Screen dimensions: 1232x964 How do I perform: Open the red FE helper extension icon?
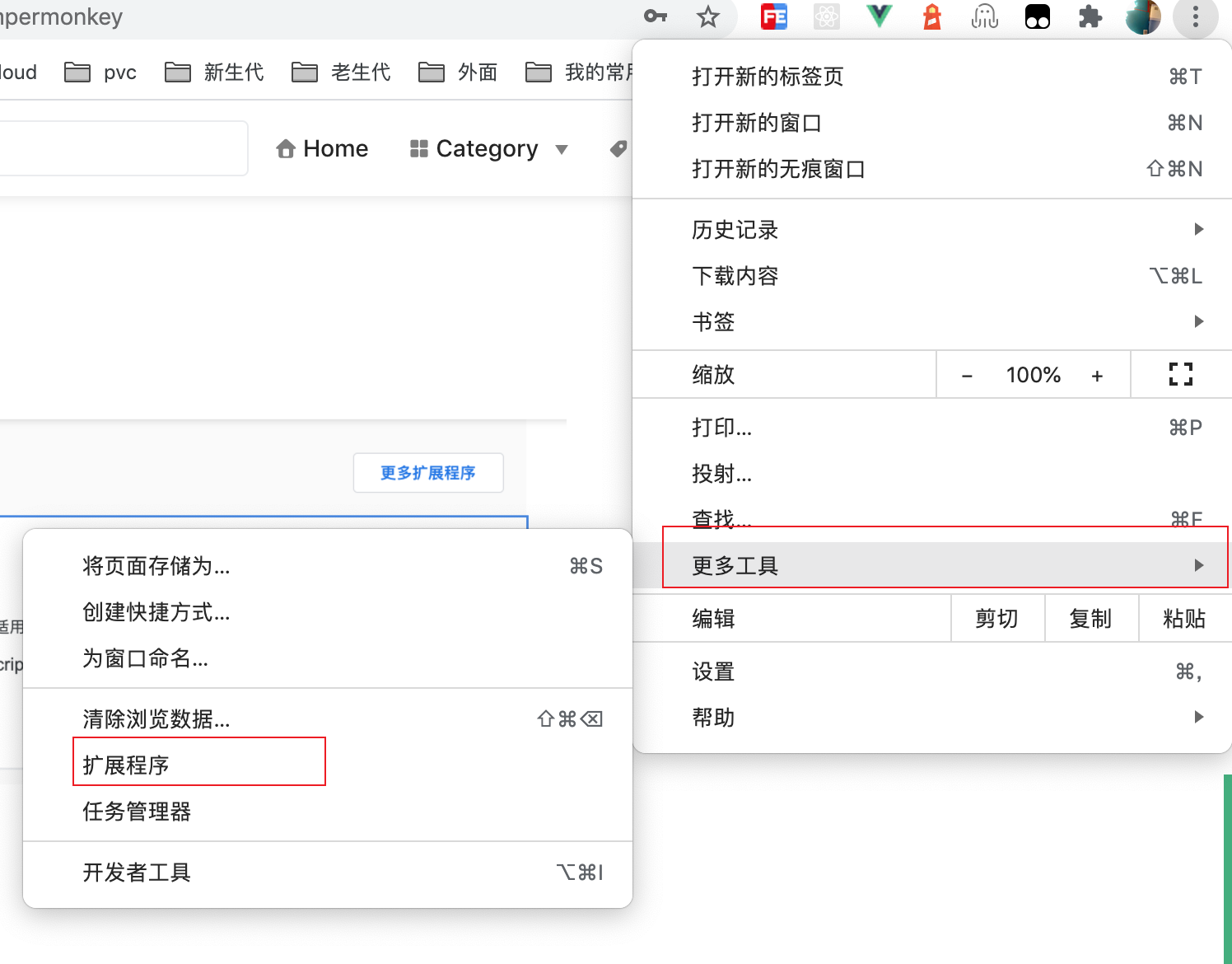click(774, 16)
